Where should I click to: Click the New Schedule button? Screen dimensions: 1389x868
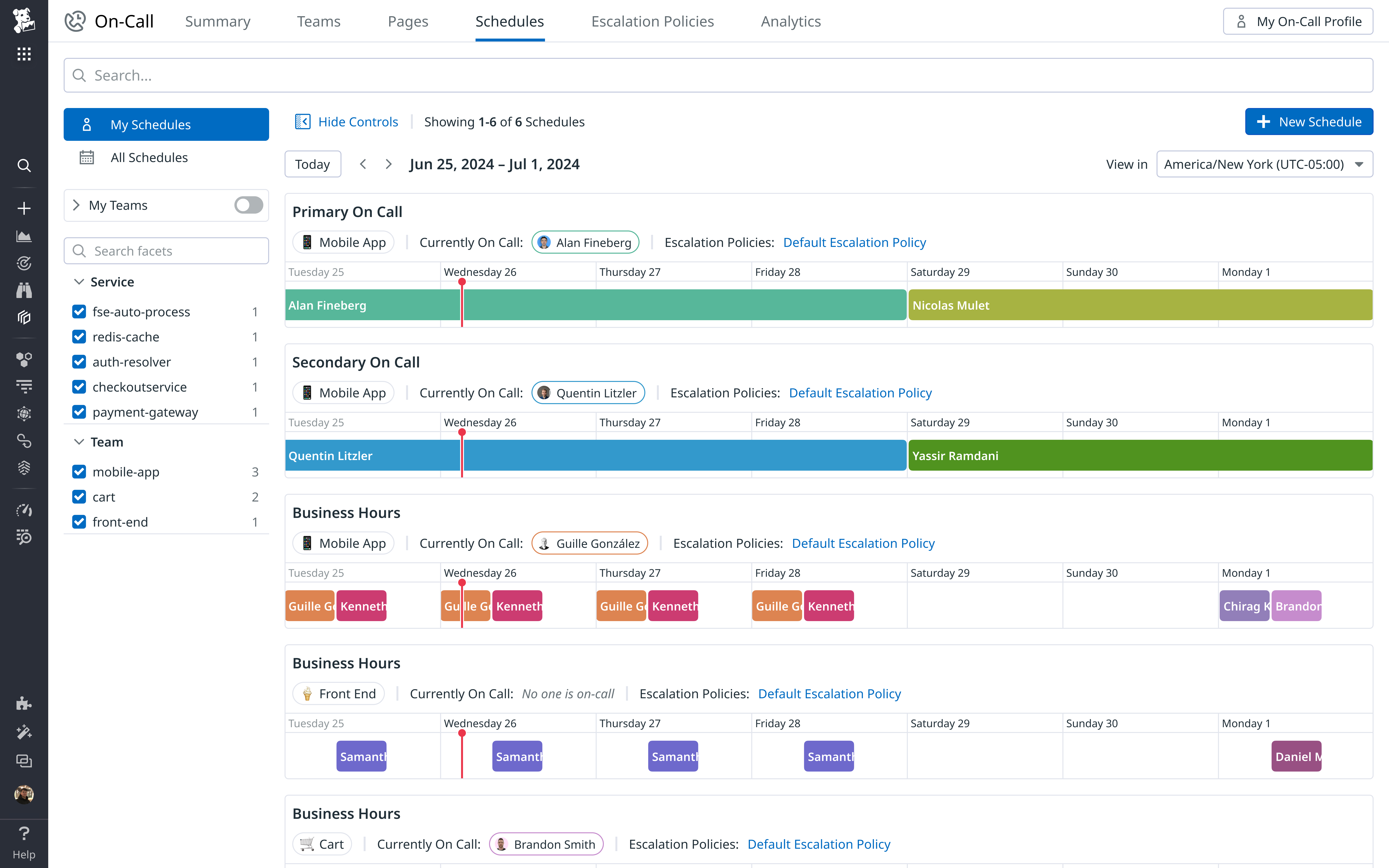pos(1309,122)
